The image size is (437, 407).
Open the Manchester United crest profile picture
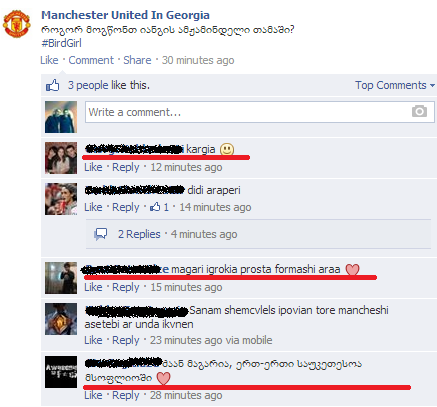(16, 24)
